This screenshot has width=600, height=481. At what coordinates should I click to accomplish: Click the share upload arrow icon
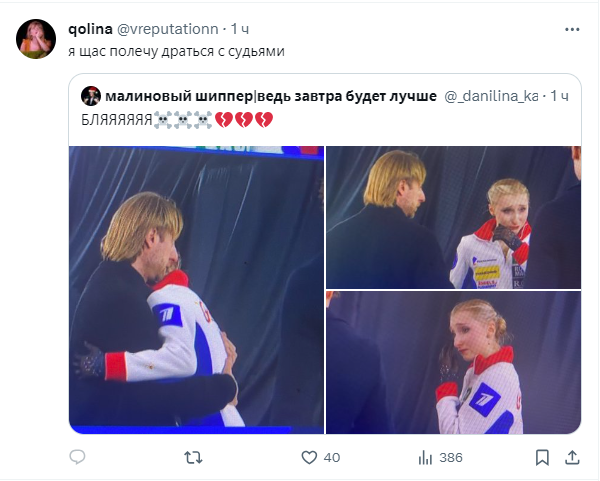pyautogui.click(x=573, y=457)
